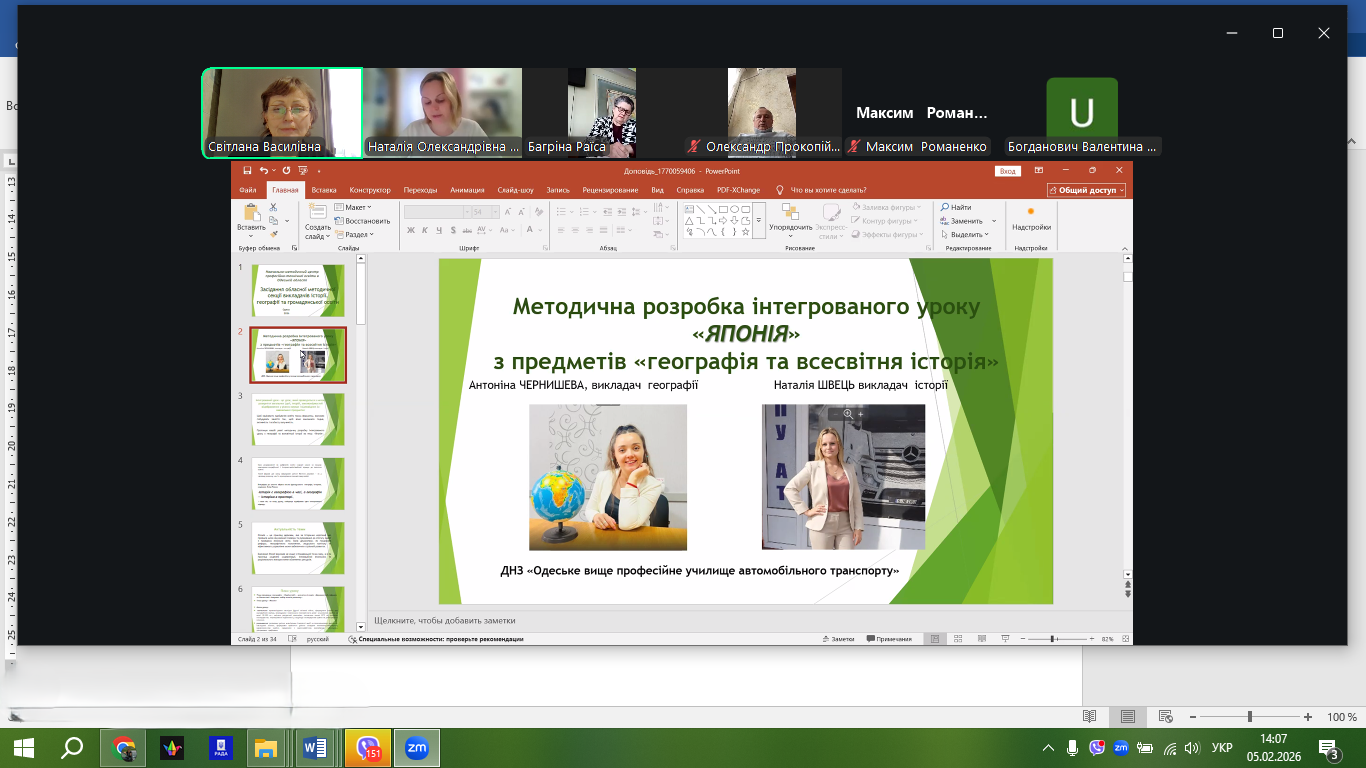This screenshot has width=1366, height=768.
Task: Open the Zoom app from the taskbar
Action: [417, 747]
